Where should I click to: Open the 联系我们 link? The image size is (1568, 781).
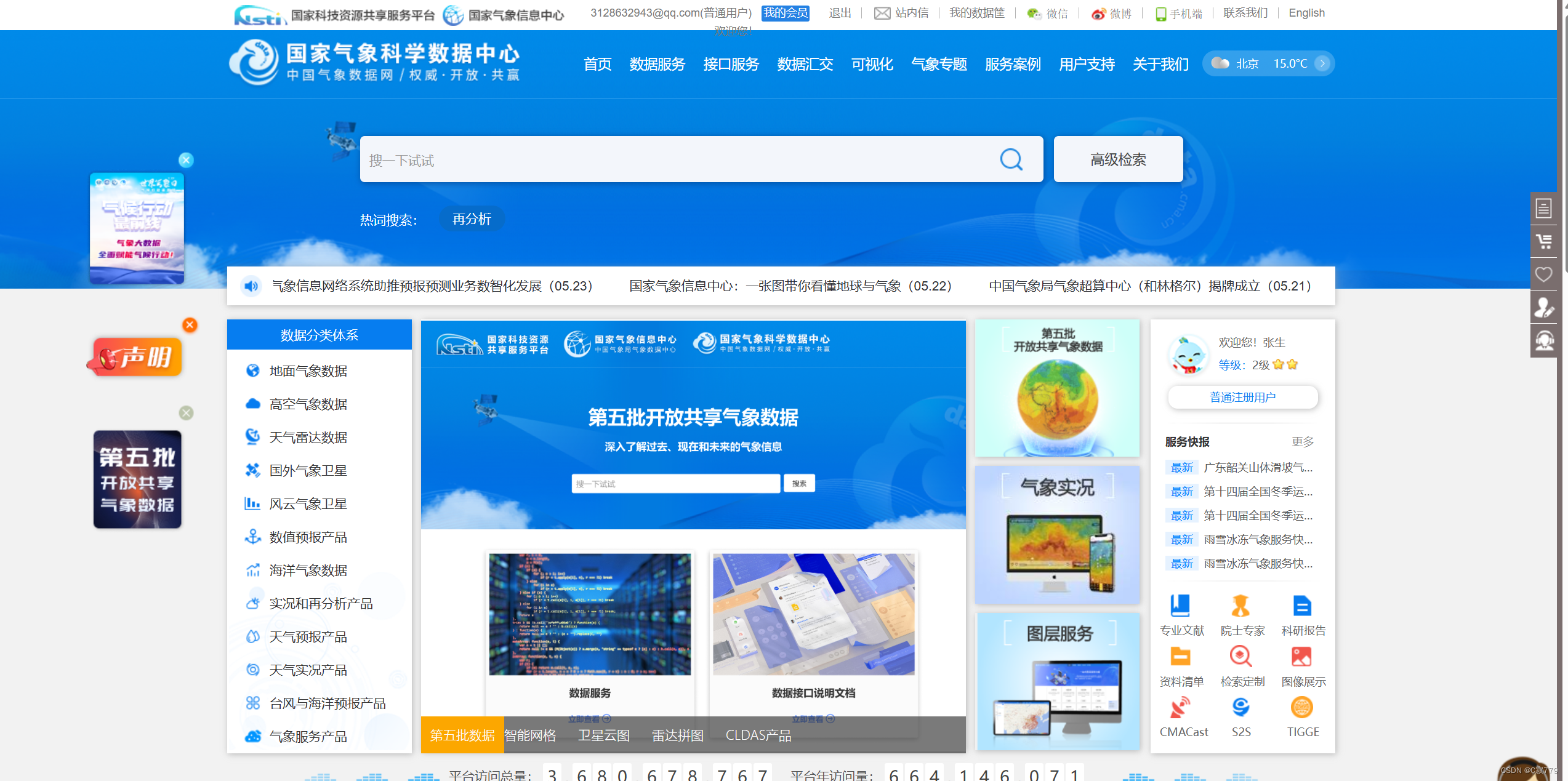1245,13
